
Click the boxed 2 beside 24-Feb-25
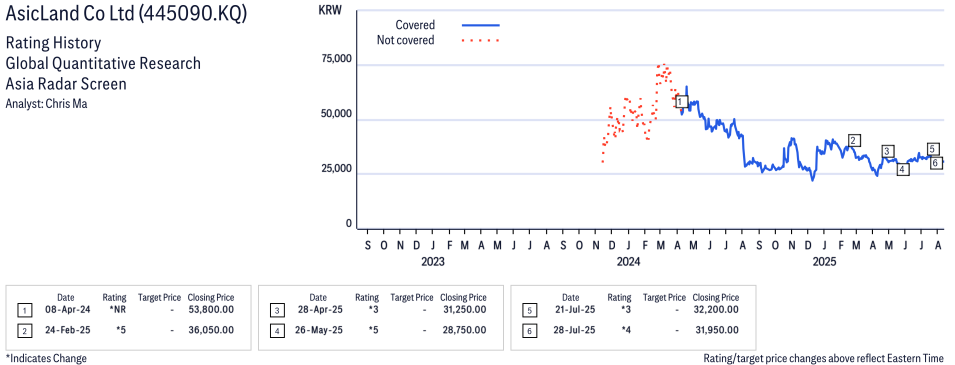[24, 330]
